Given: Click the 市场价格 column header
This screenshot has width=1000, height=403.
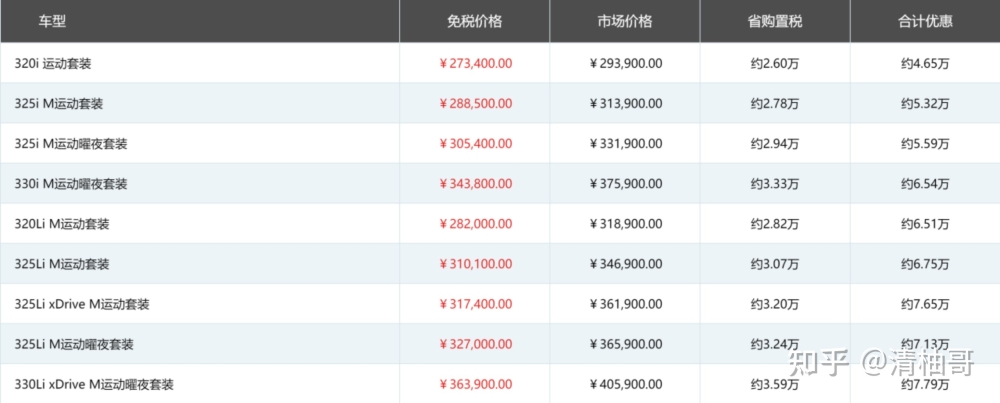Looking at the screenshot, I should coord(625,21).
